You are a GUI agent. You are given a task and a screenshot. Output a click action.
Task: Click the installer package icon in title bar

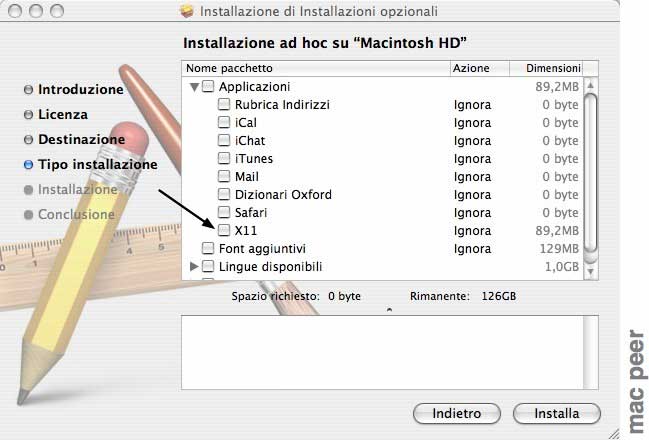pos(187,11)
